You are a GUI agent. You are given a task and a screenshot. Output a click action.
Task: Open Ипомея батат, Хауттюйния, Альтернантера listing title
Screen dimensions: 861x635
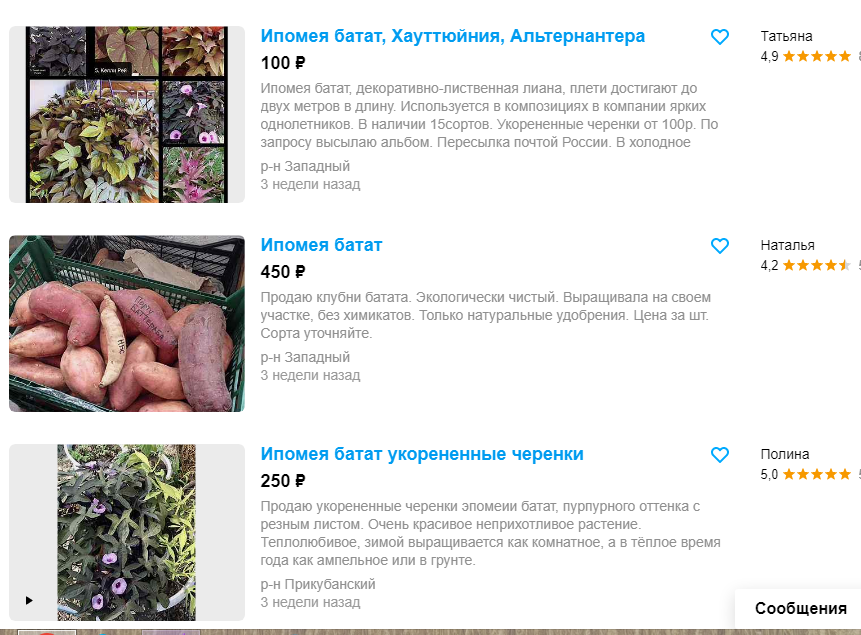point(452,36)
